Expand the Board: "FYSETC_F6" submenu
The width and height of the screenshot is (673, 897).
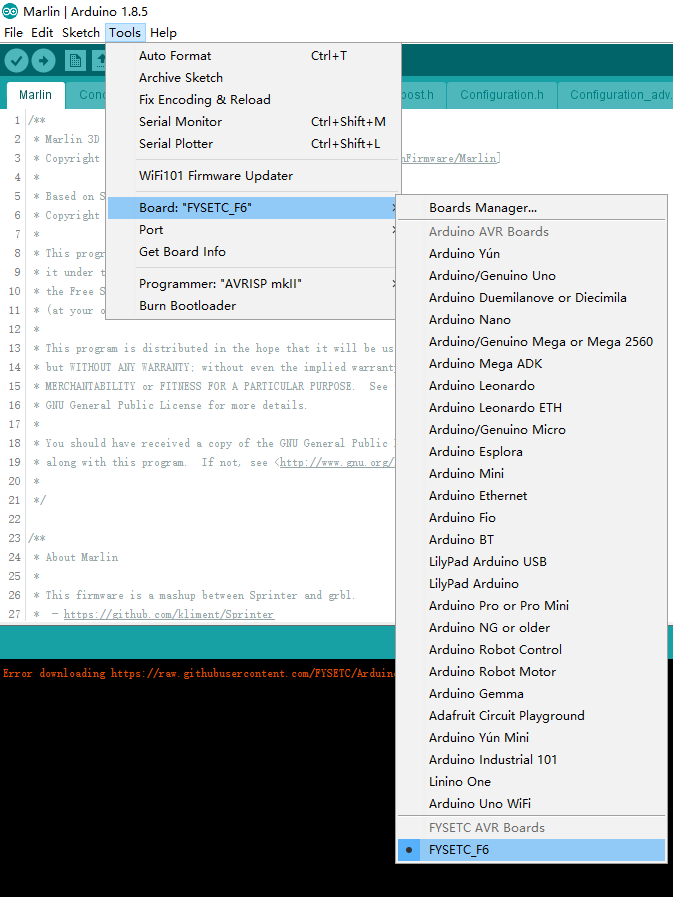(254, 208)
